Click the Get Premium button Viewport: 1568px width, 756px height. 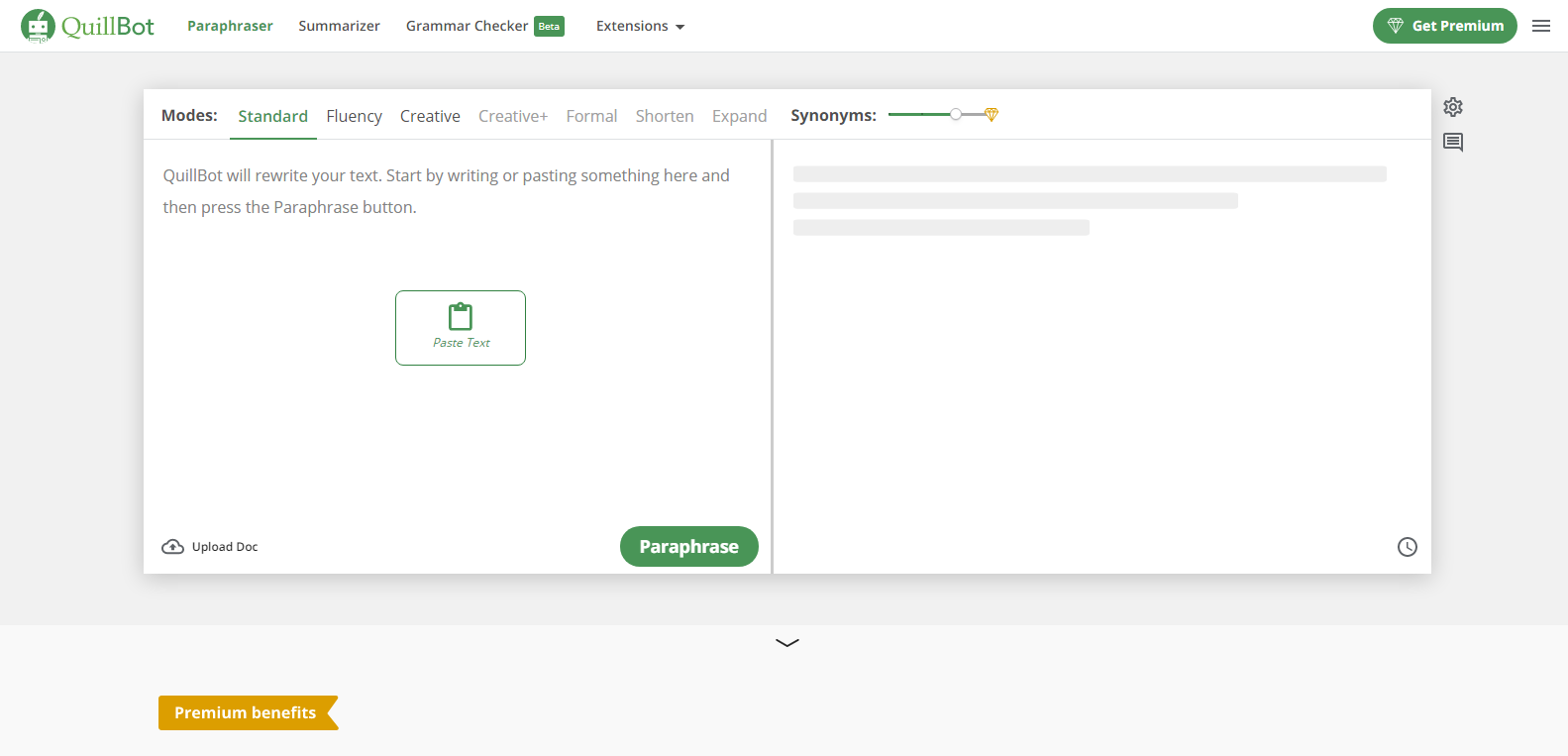(1444, 26)
